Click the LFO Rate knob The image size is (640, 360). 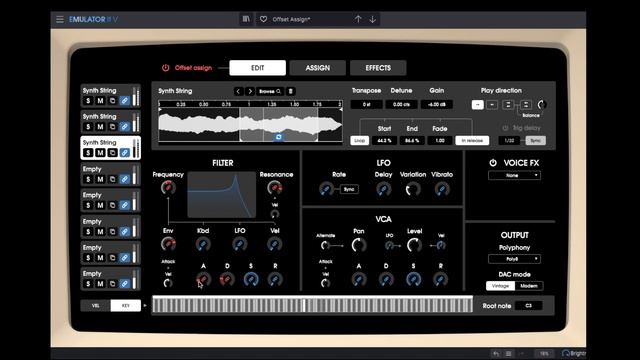click(x=326, y=189)
